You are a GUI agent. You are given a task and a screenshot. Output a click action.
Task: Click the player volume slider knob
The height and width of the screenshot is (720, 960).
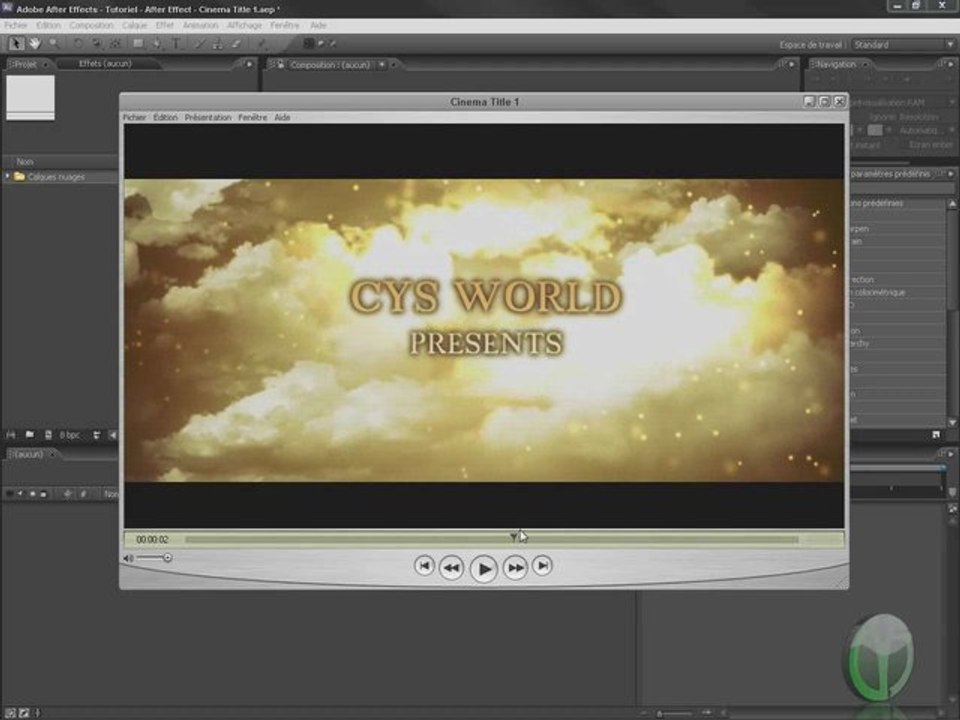(167, 558)
